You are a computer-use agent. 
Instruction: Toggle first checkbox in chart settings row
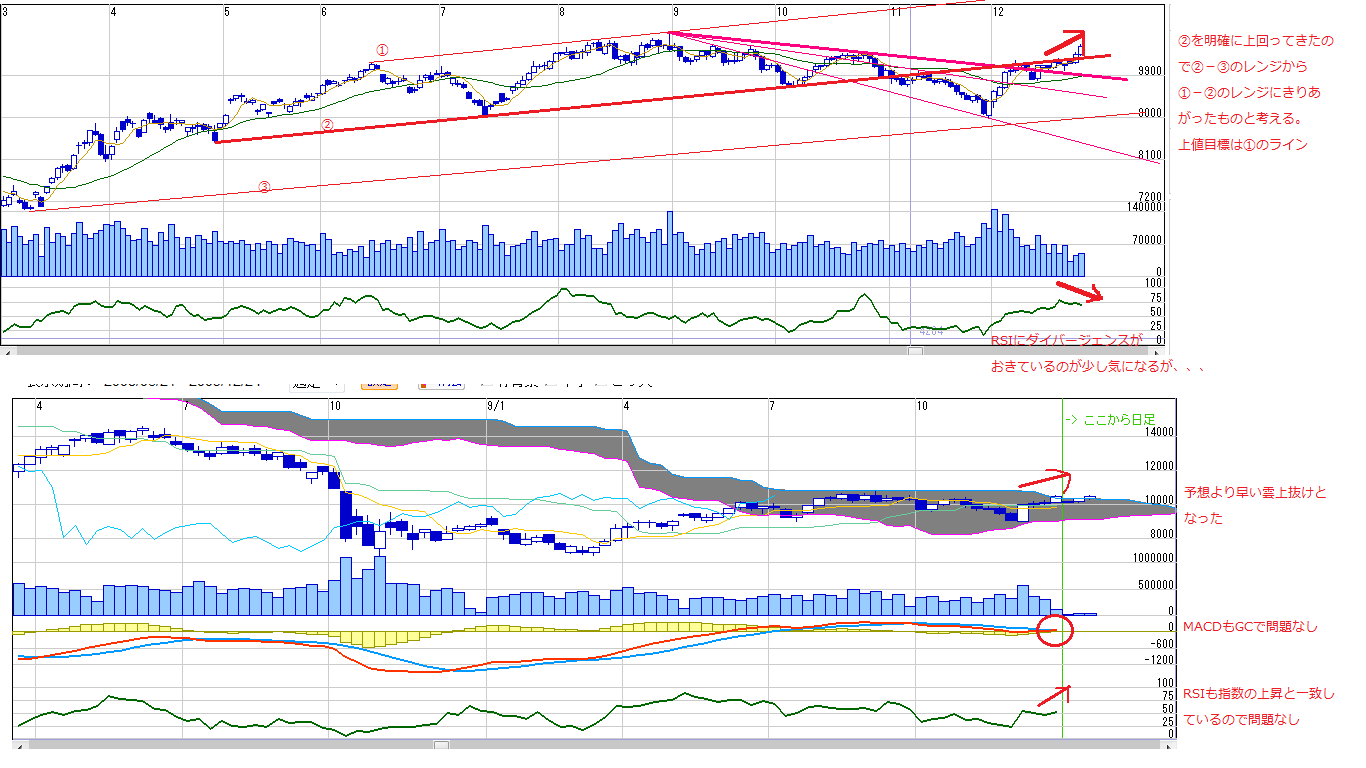pyautogui.click(x=486, y=382)
